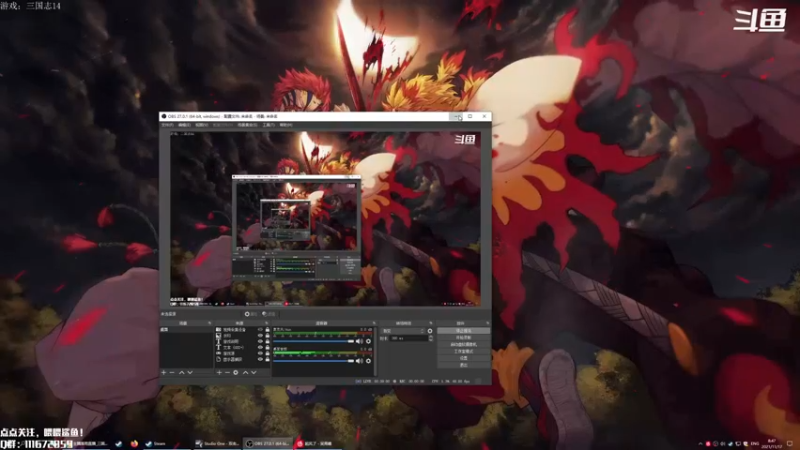This screenshot has height=450, width=800.
Task: Add a new source with the Sources plus button
Action: [x=219, y=372]
